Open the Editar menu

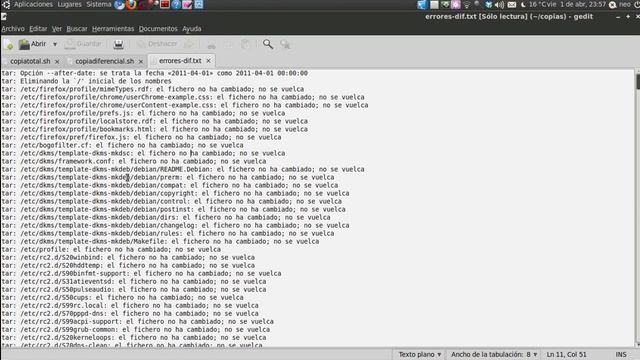click(38, 29)
